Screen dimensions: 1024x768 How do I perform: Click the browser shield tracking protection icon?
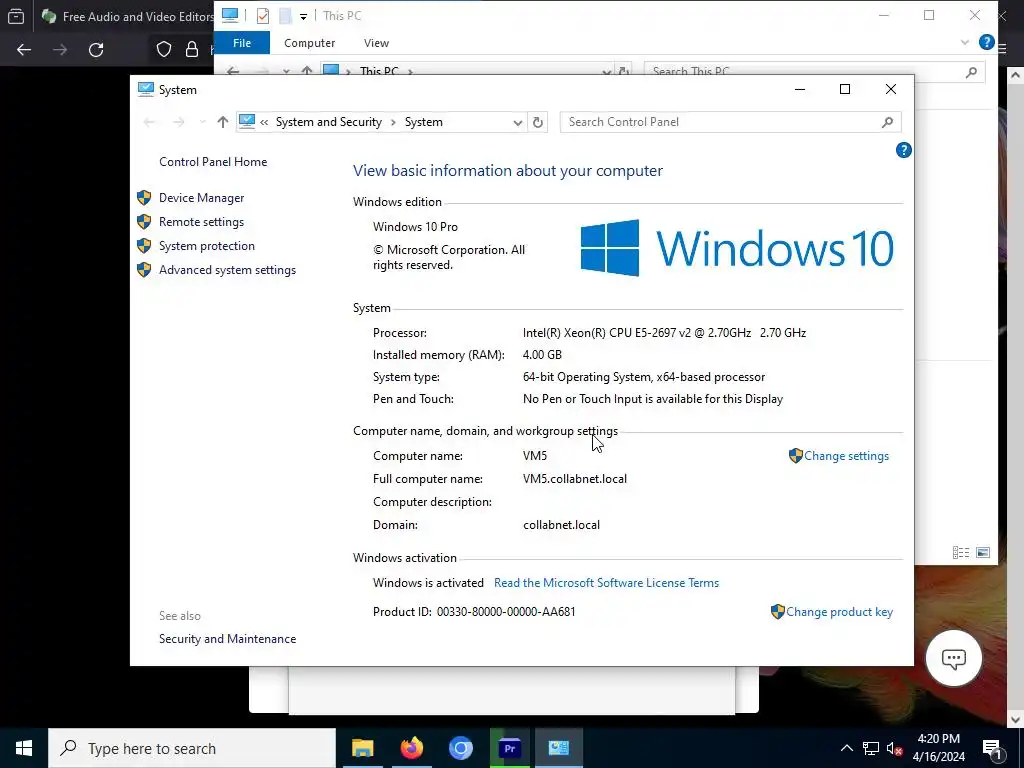pyautogui.click(x=163, y=50)
